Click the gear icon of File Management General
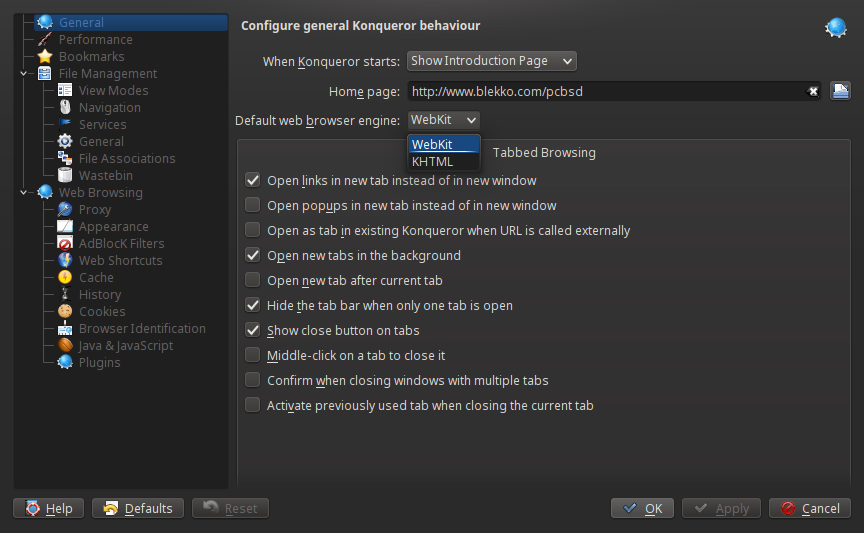The width and height of the screenshot is (864, 533). coord(65,142)
